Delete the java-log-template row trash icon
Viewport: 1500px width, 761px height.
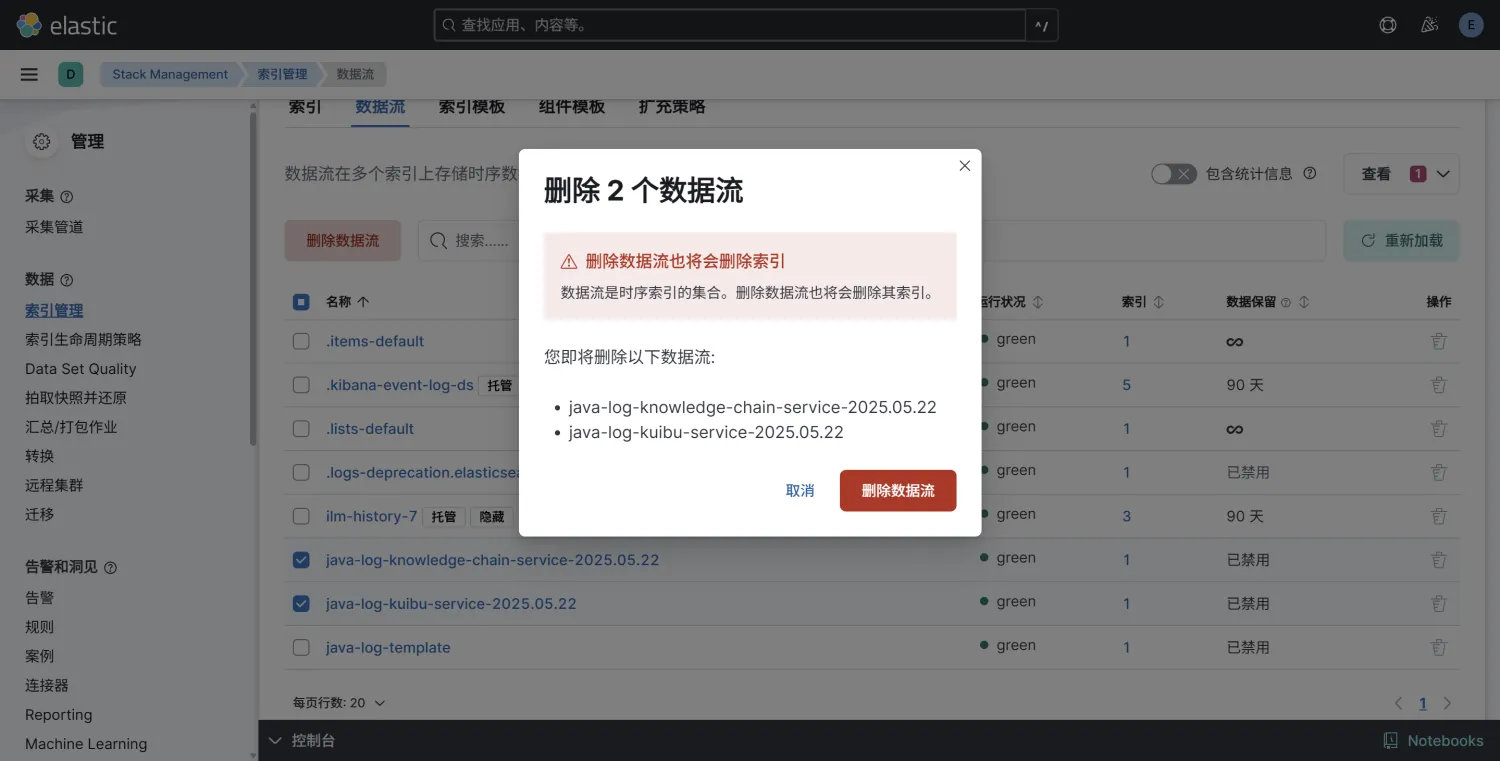pyautogui.click(x=1438, y=647)
